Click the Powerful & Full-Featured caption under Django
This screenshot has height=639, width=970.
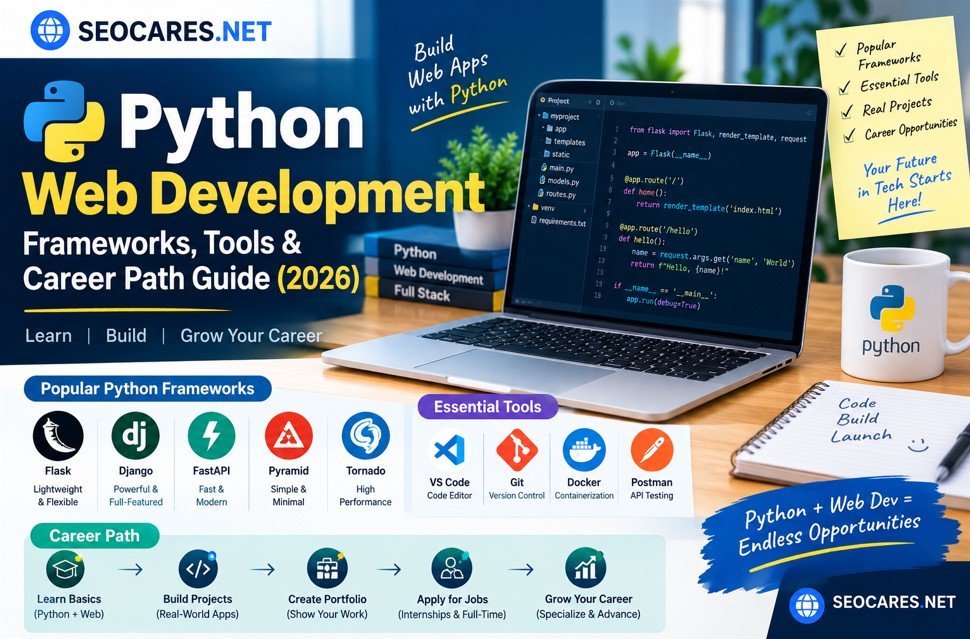135,495
